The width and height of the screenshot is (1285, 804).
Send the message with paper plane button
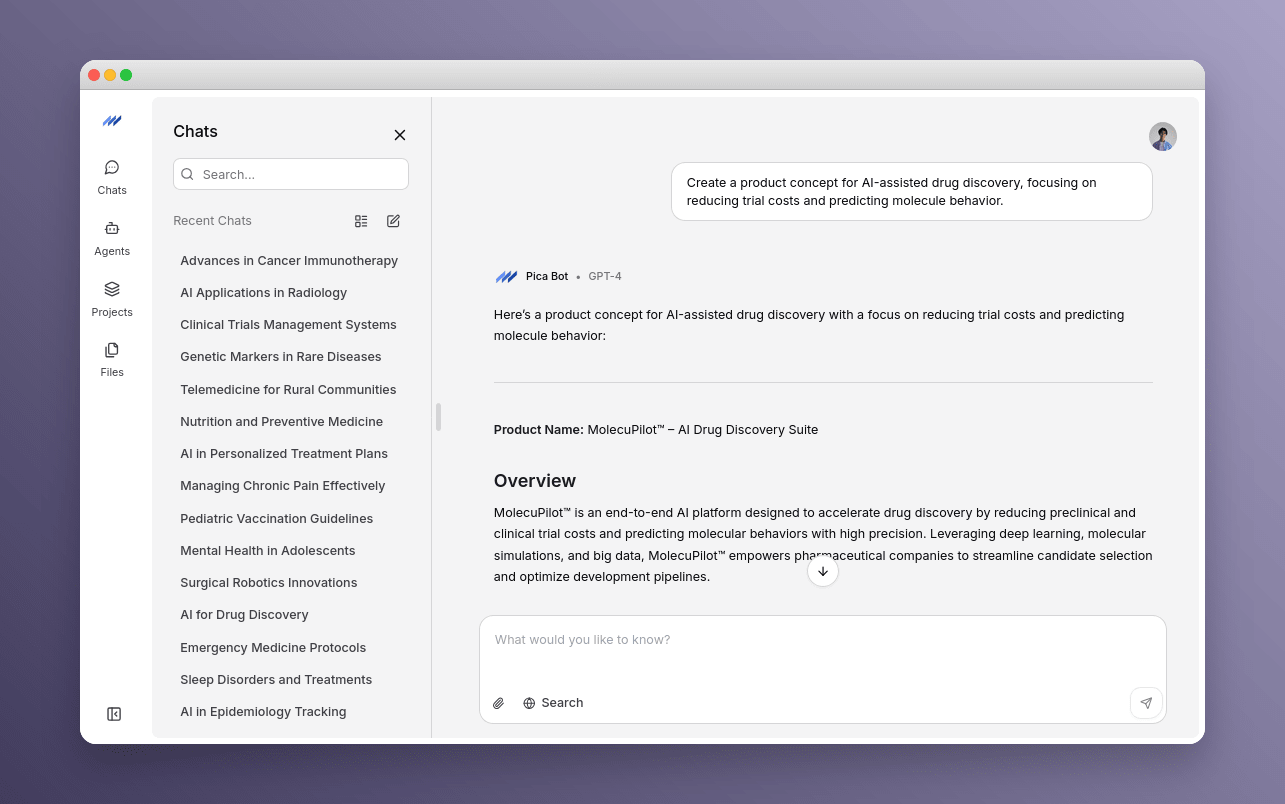pos(1146,703)
